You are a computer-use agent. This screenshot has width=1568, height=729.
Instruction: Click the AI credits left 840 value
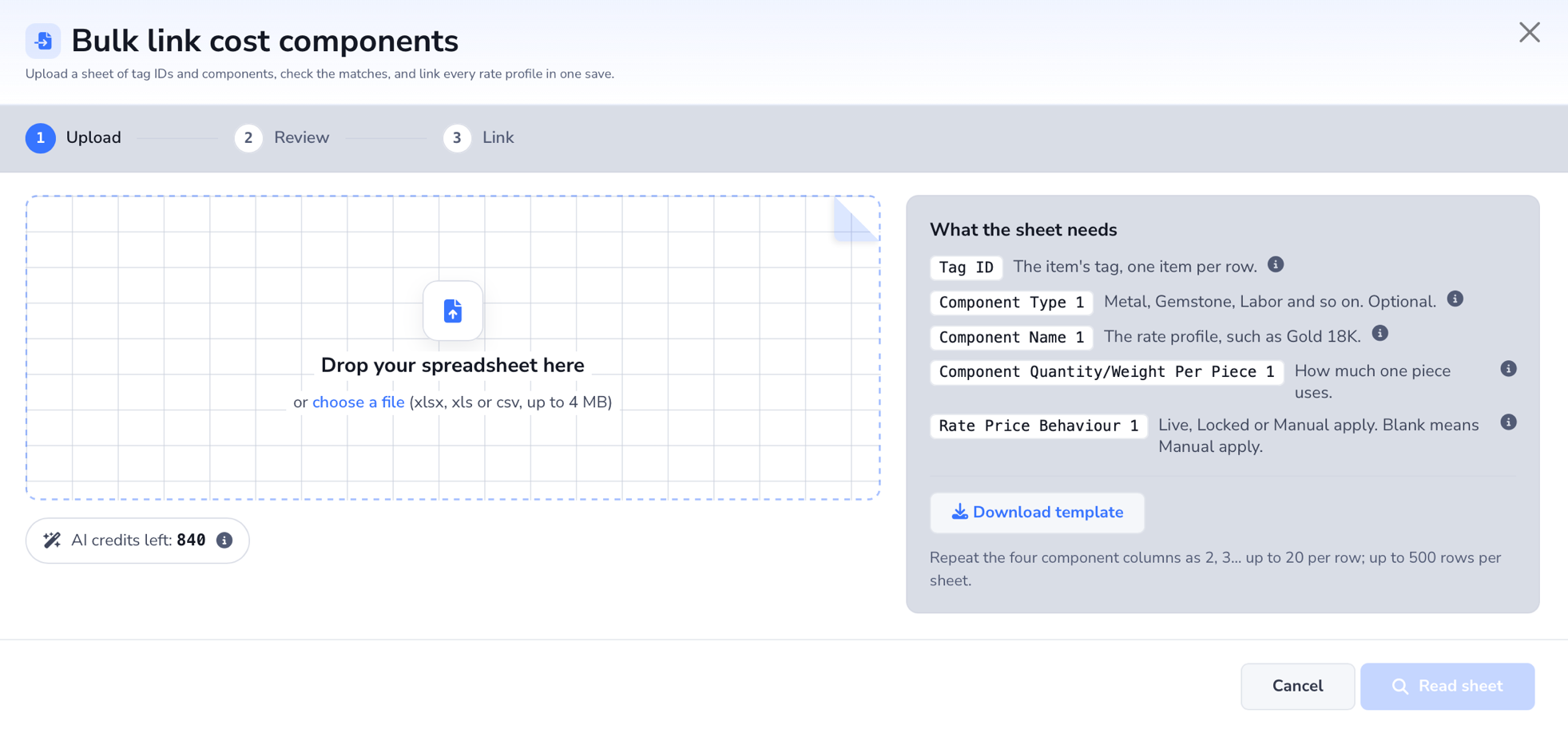tap(191, 541)
